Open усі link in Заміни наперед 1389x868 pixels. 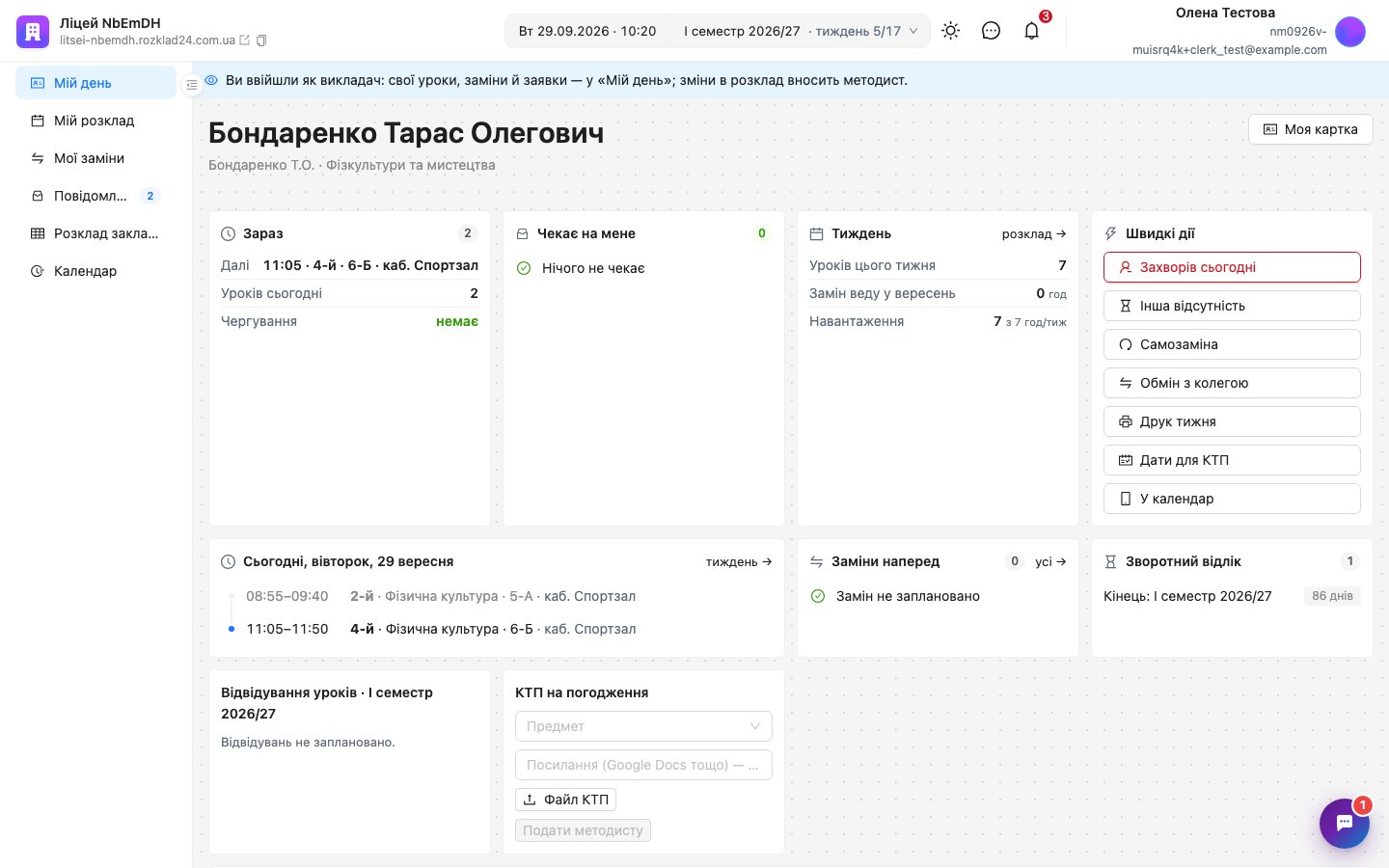1050,561
